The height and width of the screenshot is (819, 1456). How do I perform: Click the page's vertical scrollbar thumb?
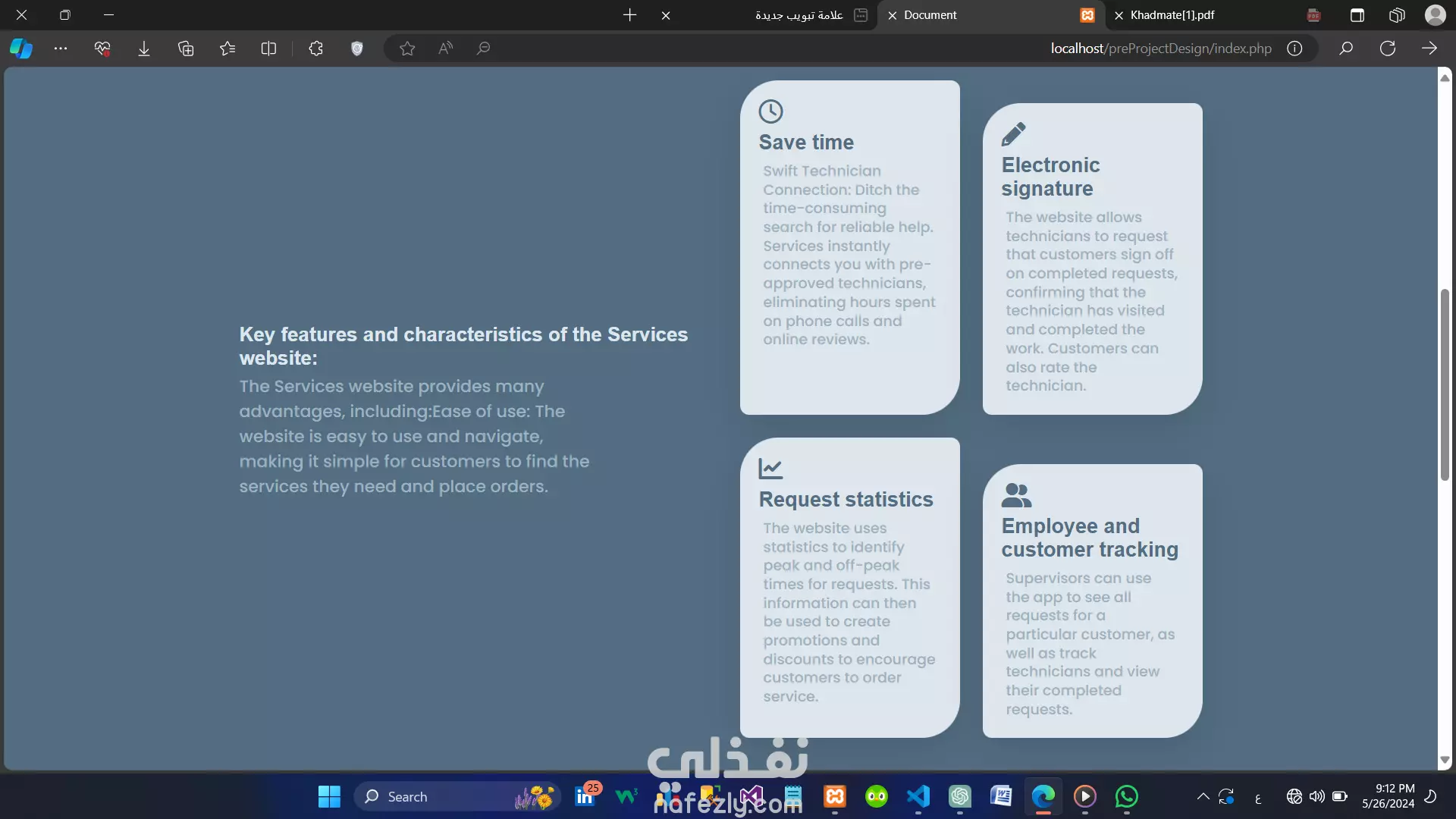1445,384
